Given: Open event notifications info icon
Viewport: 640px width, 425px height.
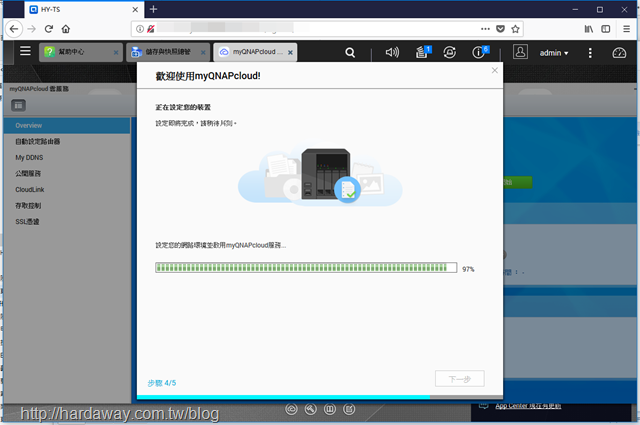Looking at the screenshot, I should (480, 52).
